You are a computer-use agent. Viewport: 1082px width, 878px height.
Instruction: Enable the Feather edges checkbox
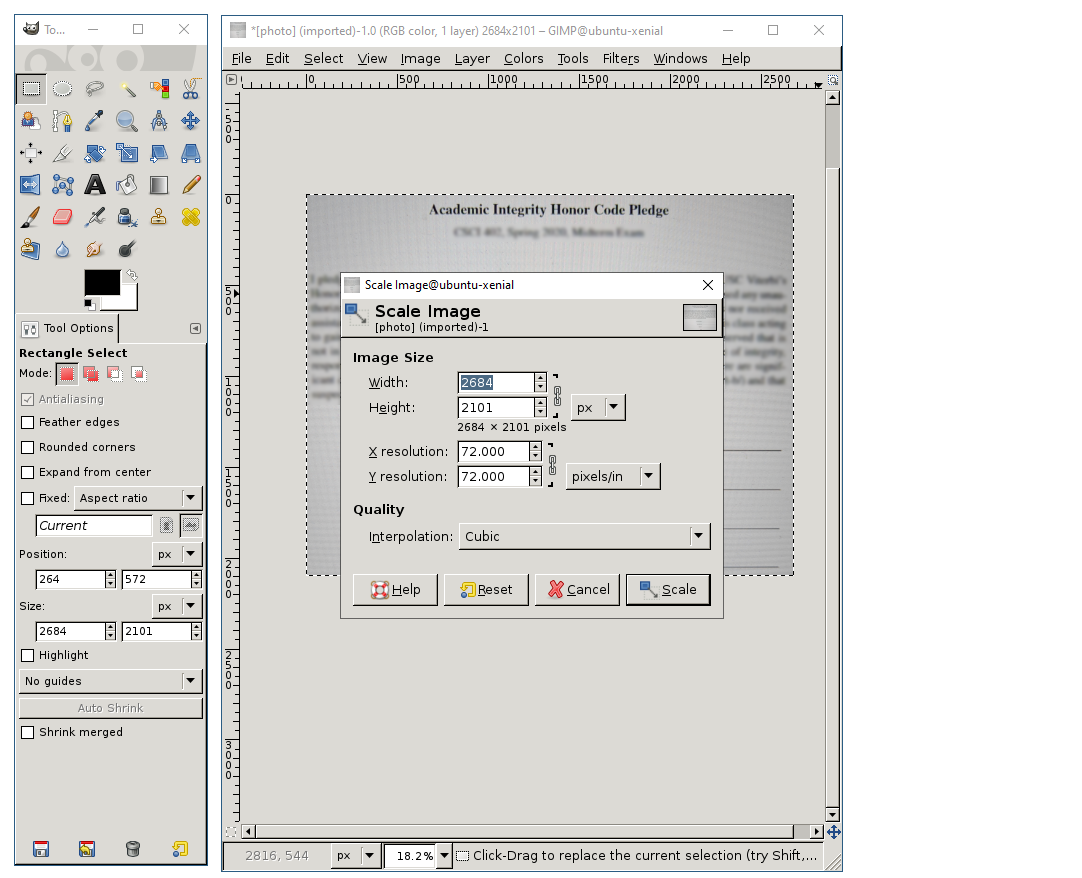28,423
